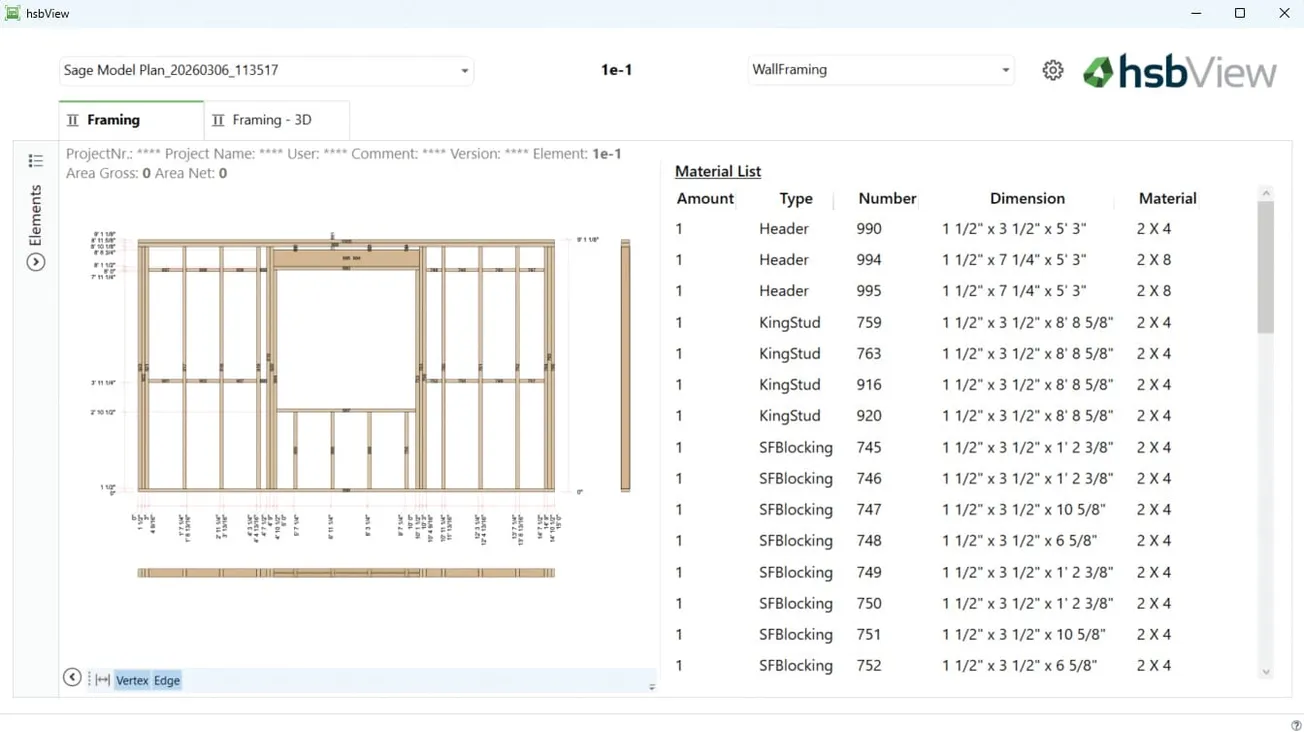The height and width of the screenshot is (732, 1304).
Task: Click the hsbView app icon in title bar
Action: (x=13, y=13)
